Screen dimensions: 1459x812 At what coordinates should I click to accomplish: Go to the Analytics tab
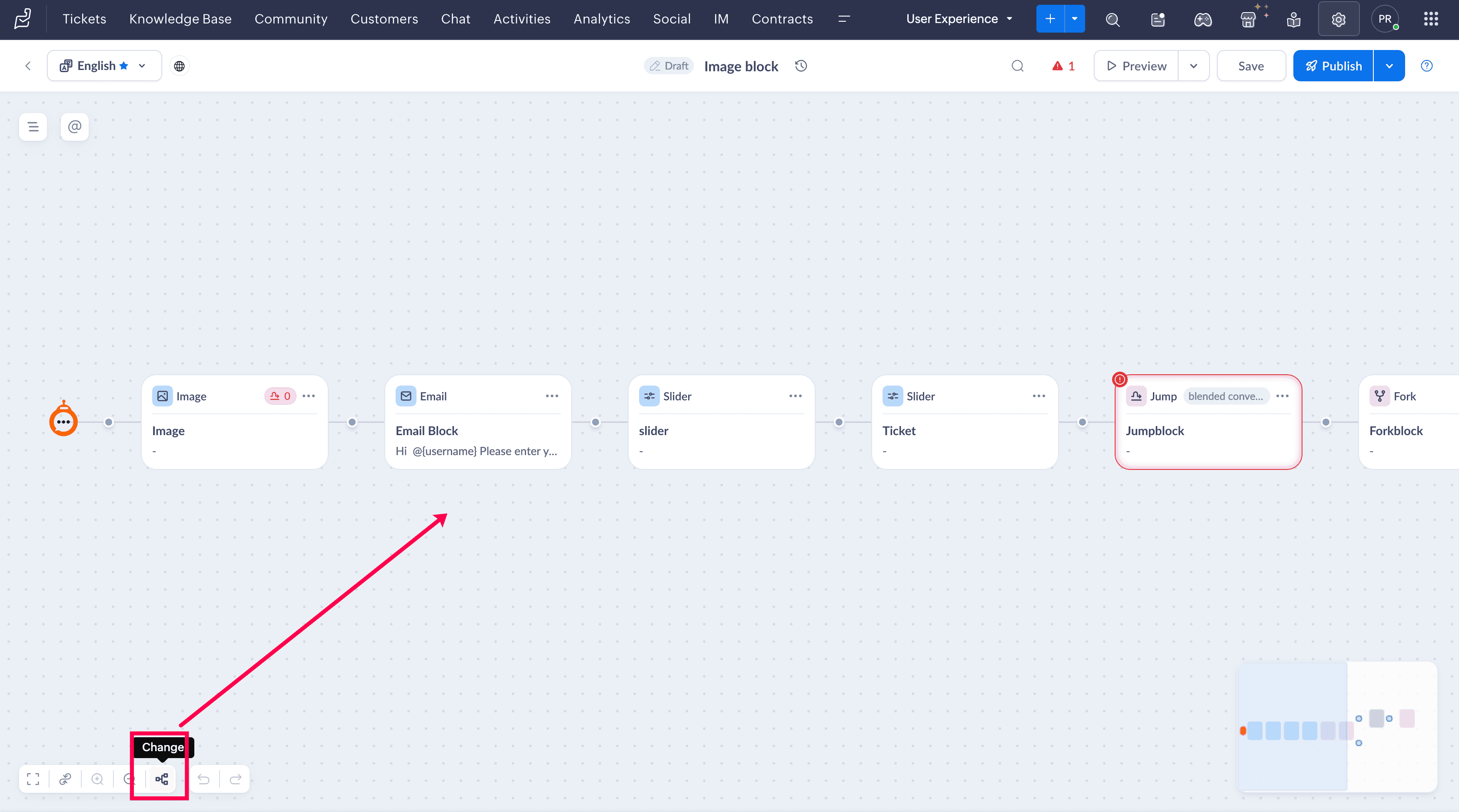tap(602, 19)
